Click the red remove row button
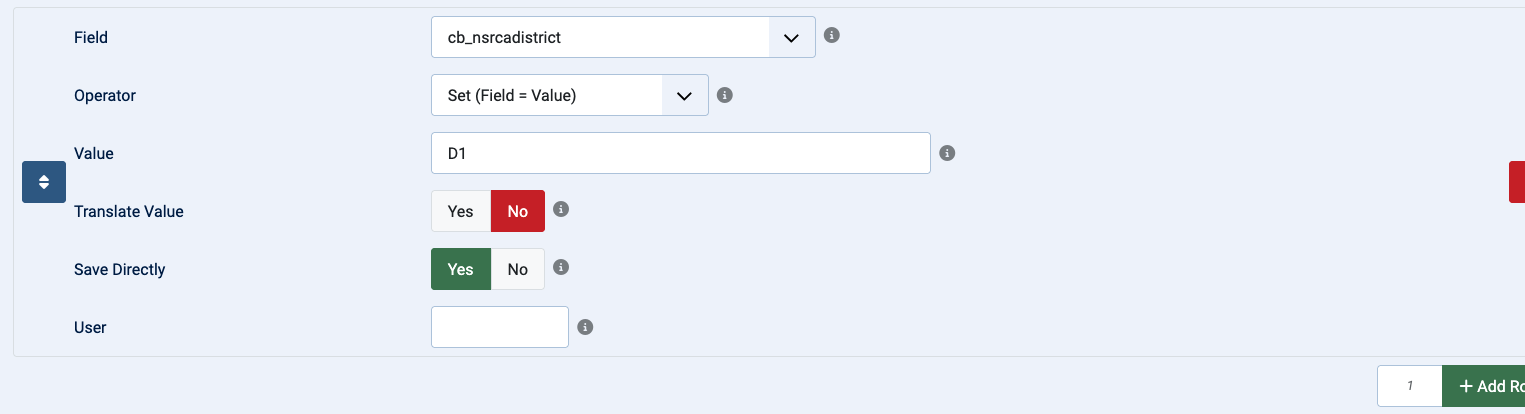The image size is (1525, 414). [1517, 182]
